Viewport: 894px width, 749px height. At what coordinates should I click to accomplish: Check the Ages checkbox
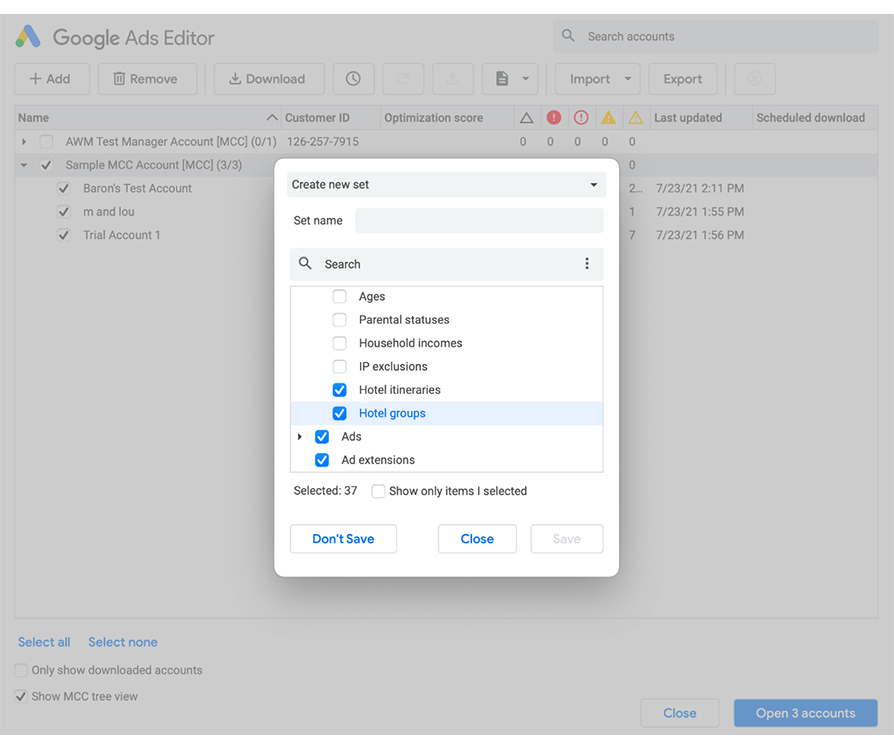(x=339, y=296)
